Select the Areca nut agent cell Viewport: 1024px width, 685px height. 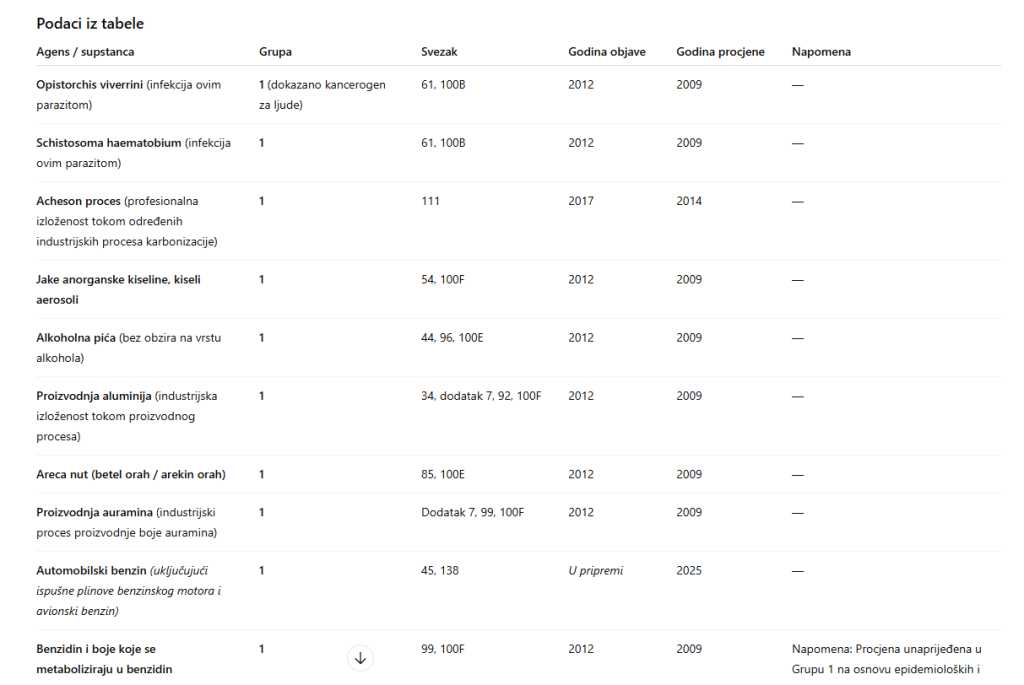(130, 474)
